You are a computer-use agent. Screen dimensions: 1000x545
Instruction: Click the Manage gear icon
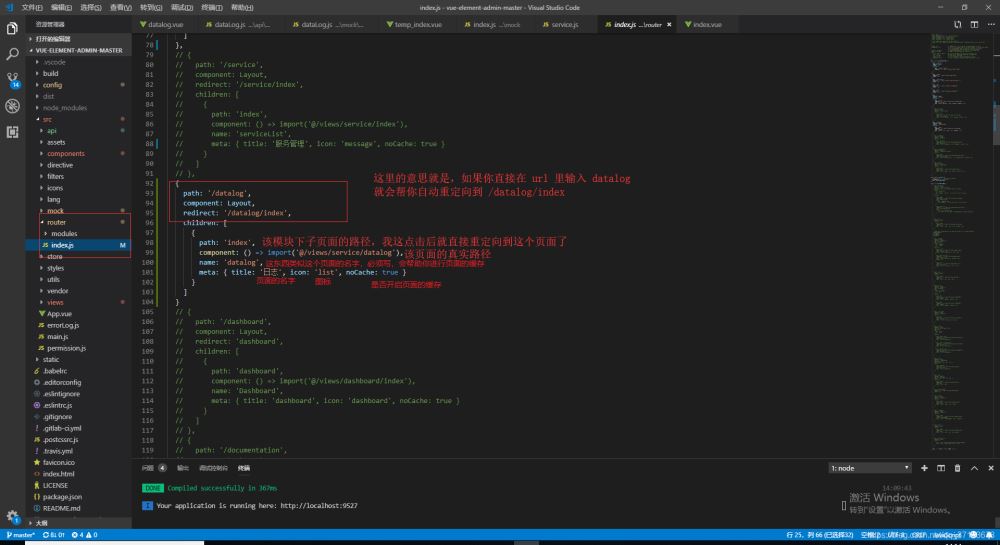point(12,516)
